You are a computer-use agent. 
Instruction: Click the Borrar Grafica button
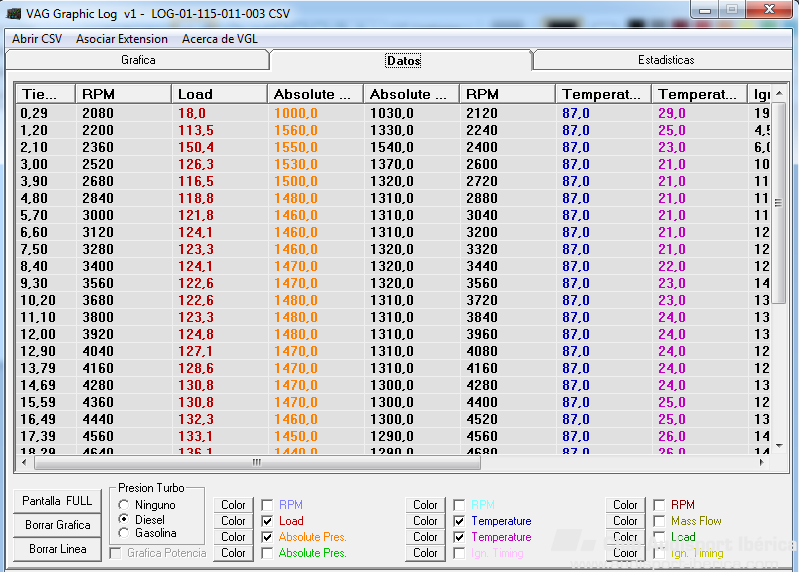tap(57, 525)
